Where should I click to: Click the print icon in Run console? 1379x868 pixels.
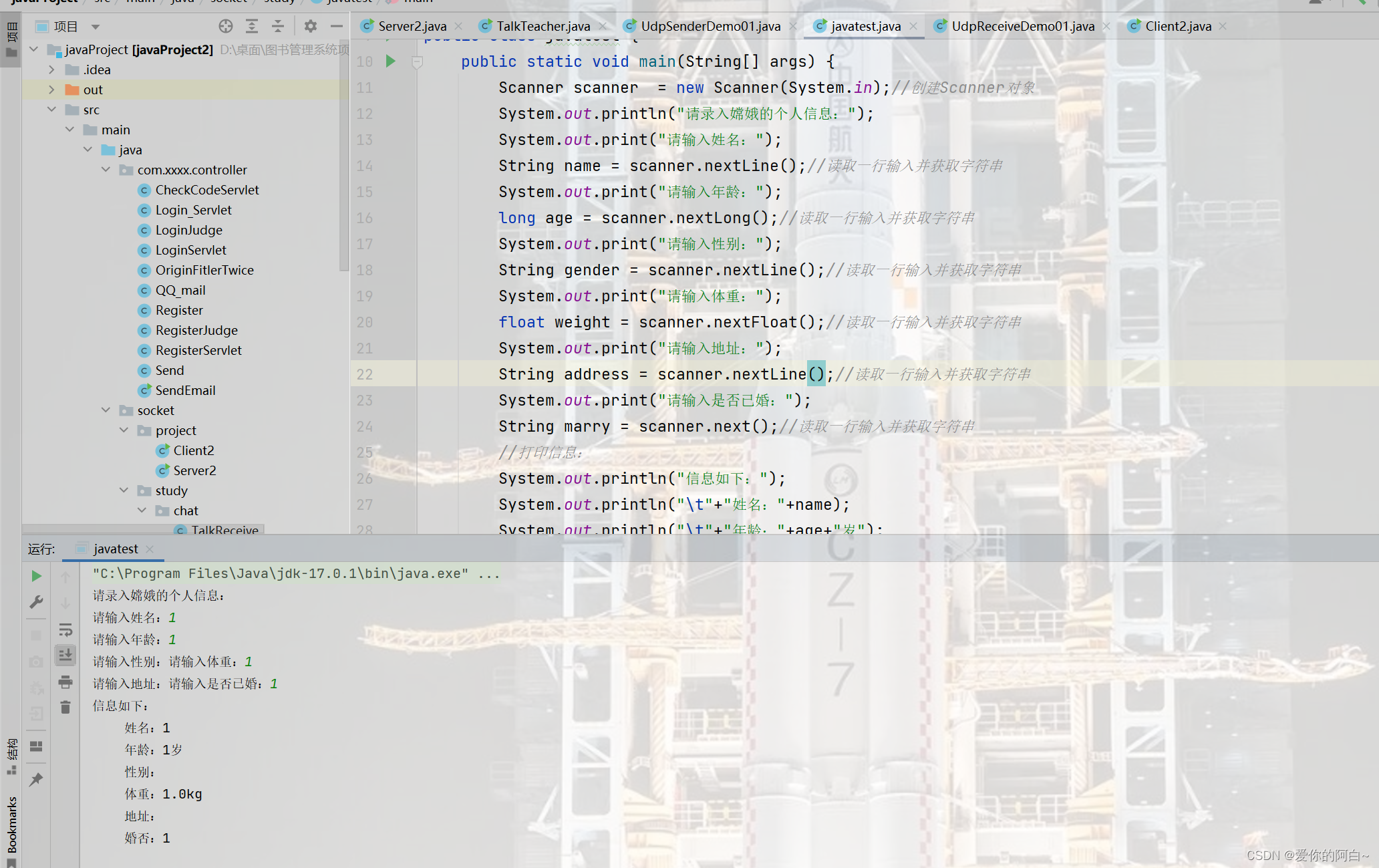click(65, 682)
